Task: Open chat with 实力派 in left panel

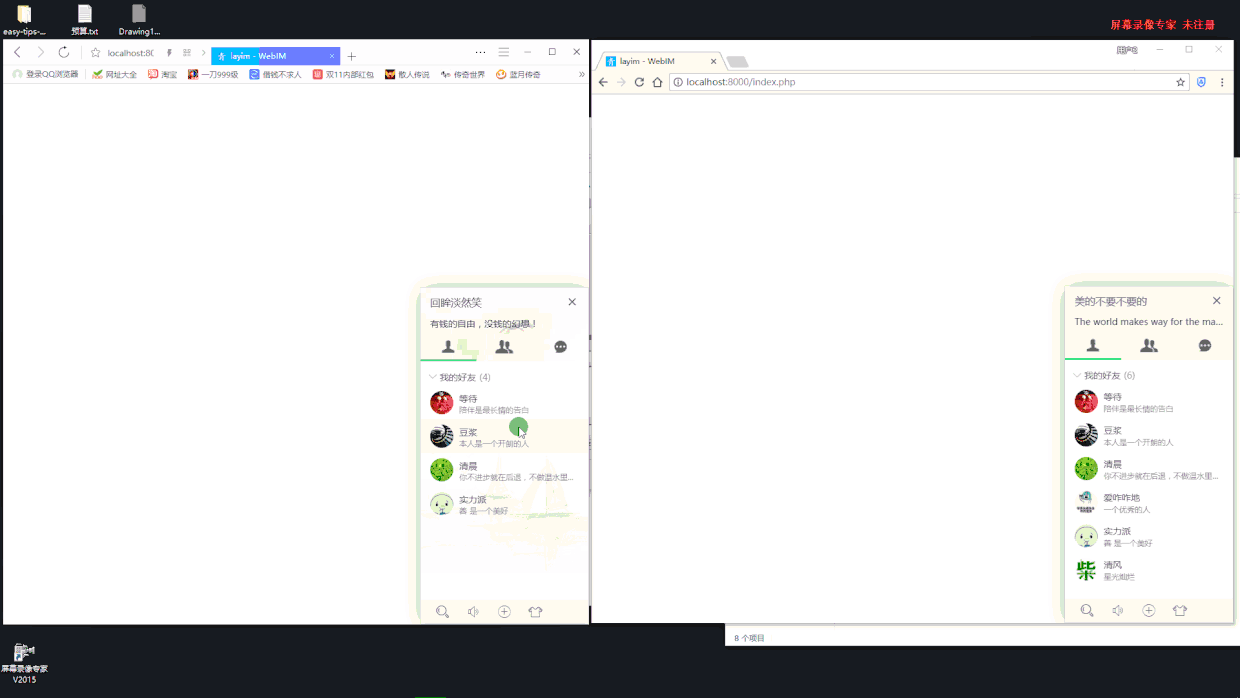Action: point(504,504)
